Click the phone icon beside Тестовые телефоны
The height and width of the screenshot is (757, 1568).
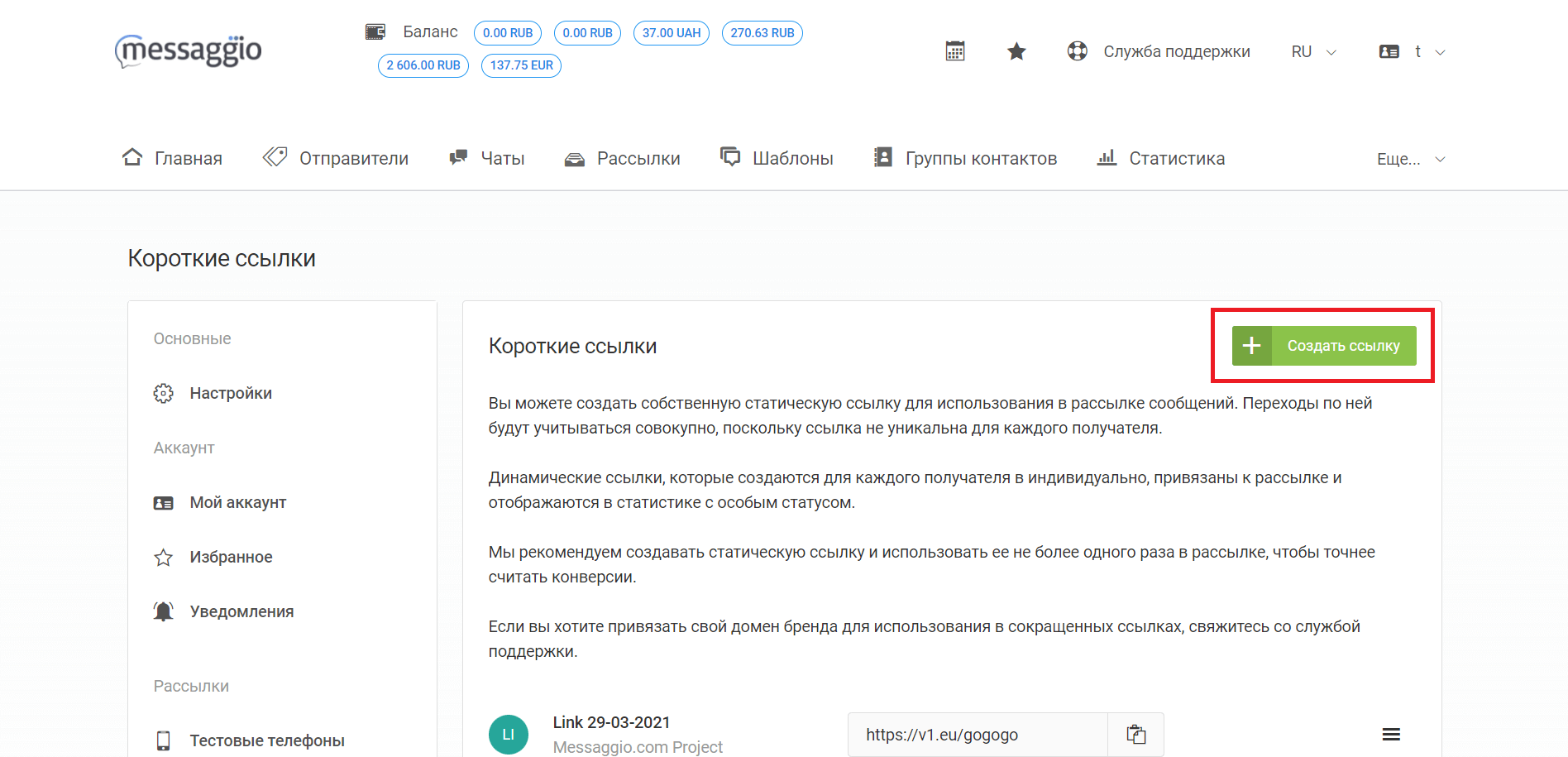164,740
